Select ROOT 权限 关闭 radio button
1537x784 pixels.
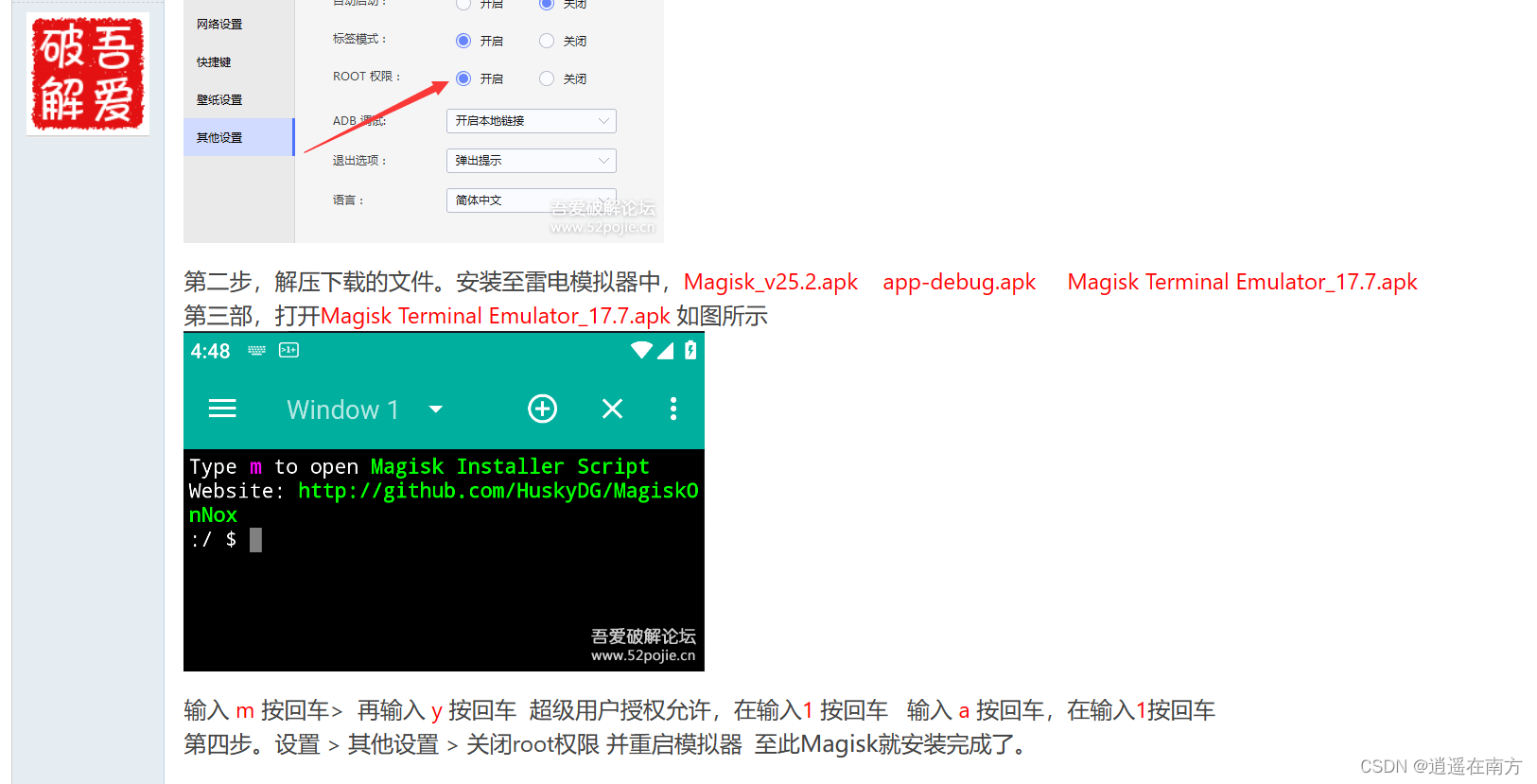pos(547,78)
